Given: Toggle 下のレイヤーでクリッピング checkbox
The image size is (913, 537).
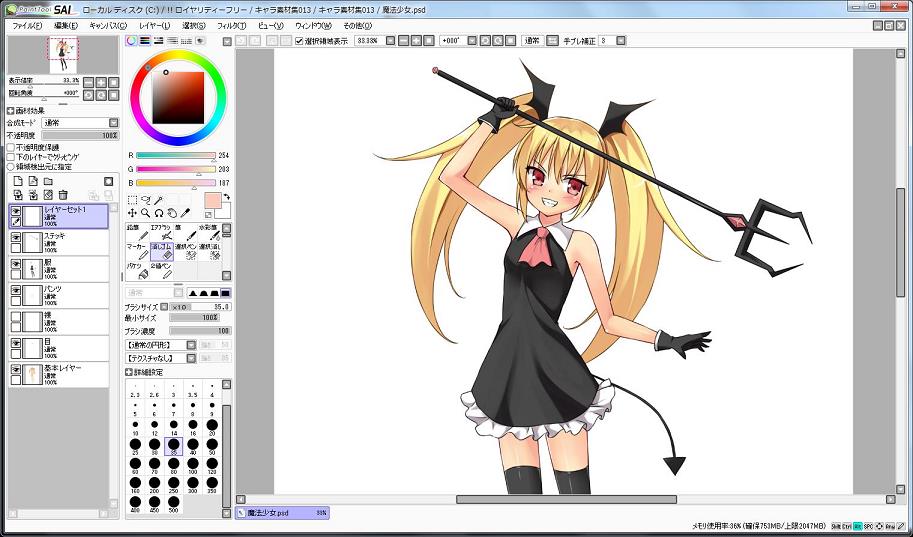Looking at the screenshot, I should point(11,157).
